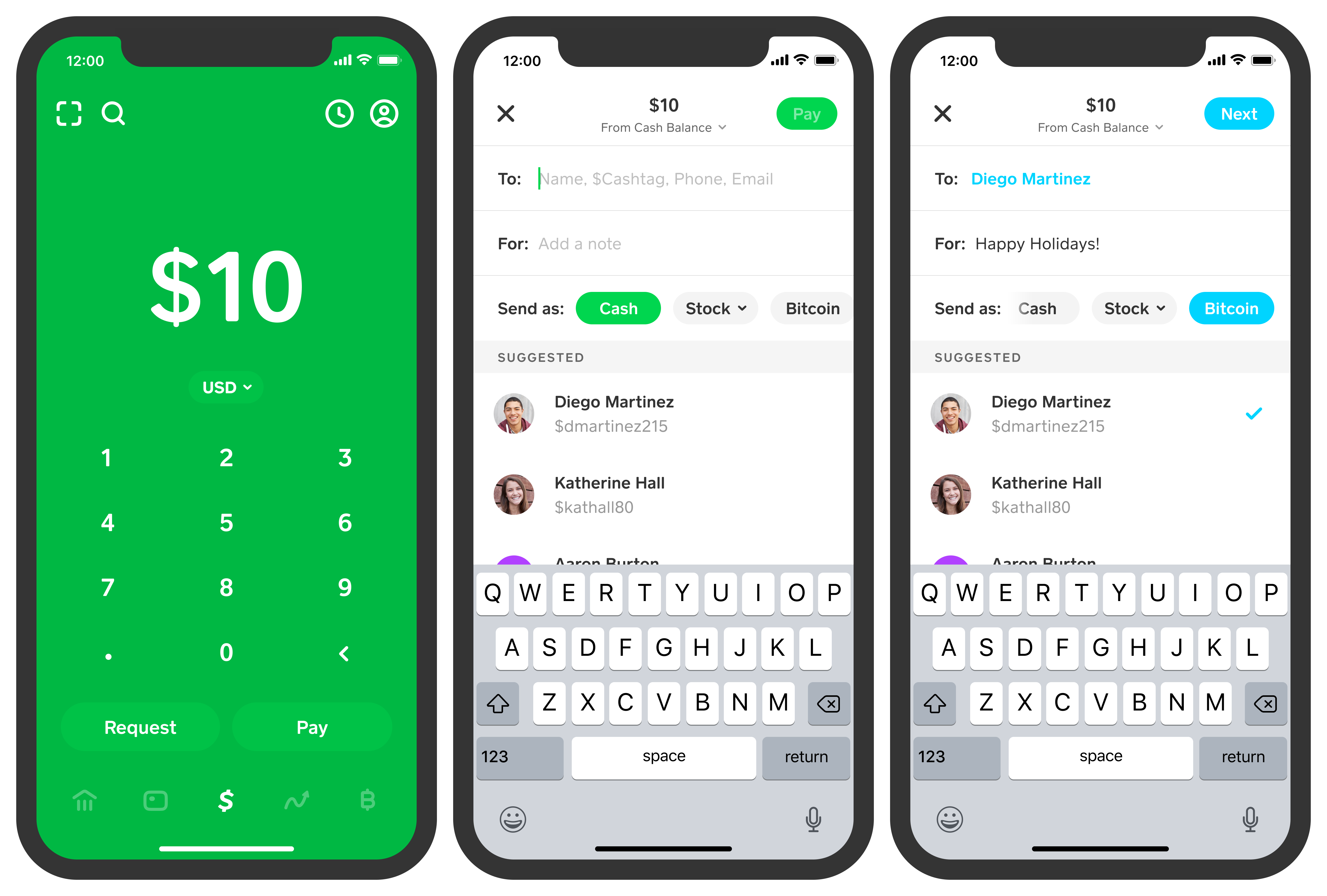
Task: Expand the Stock send option
Action: click(x=700, y=308)
